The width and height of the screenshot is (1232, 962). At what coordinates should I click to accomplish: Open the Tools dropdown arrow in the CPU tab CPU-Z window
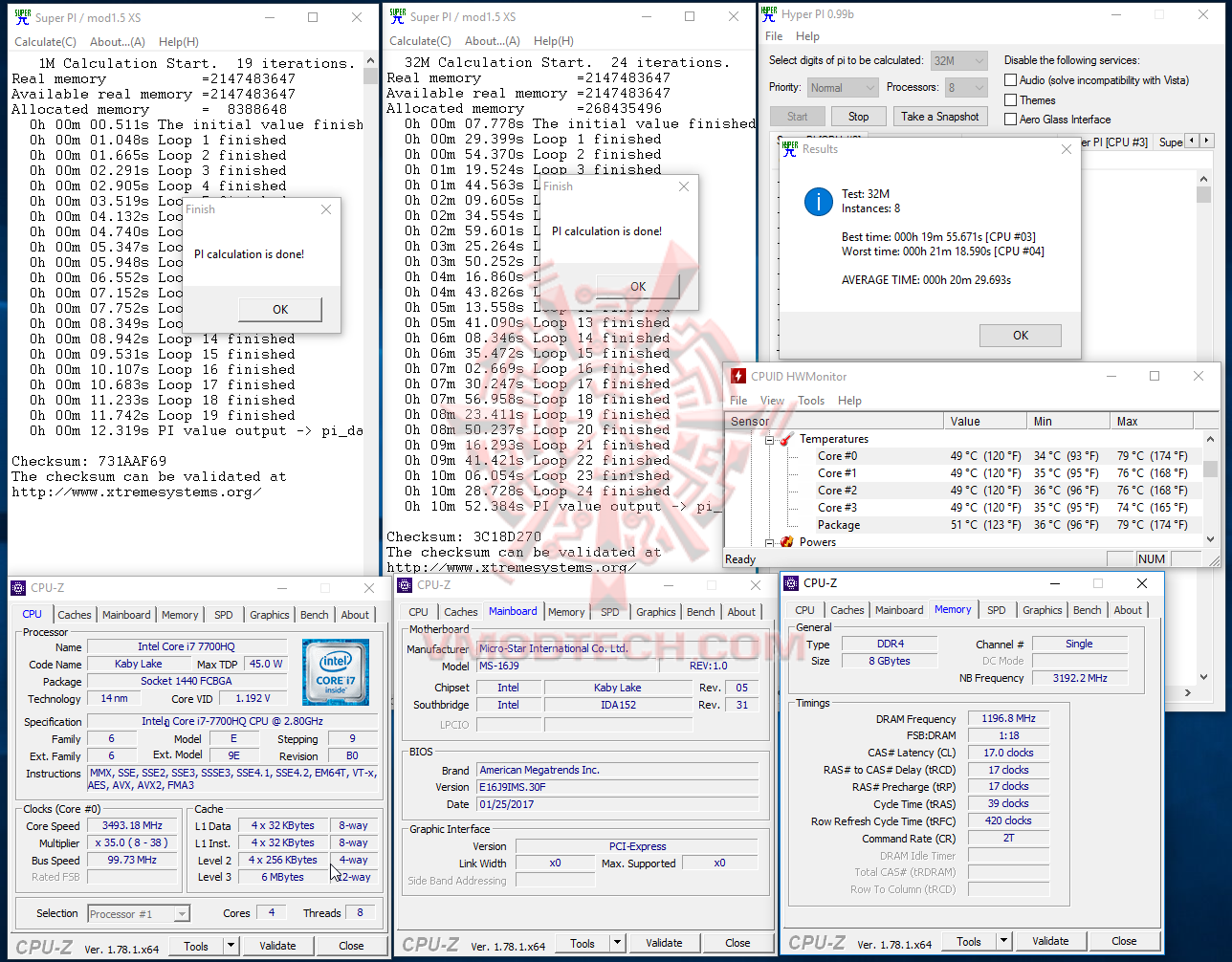point(231,946)
